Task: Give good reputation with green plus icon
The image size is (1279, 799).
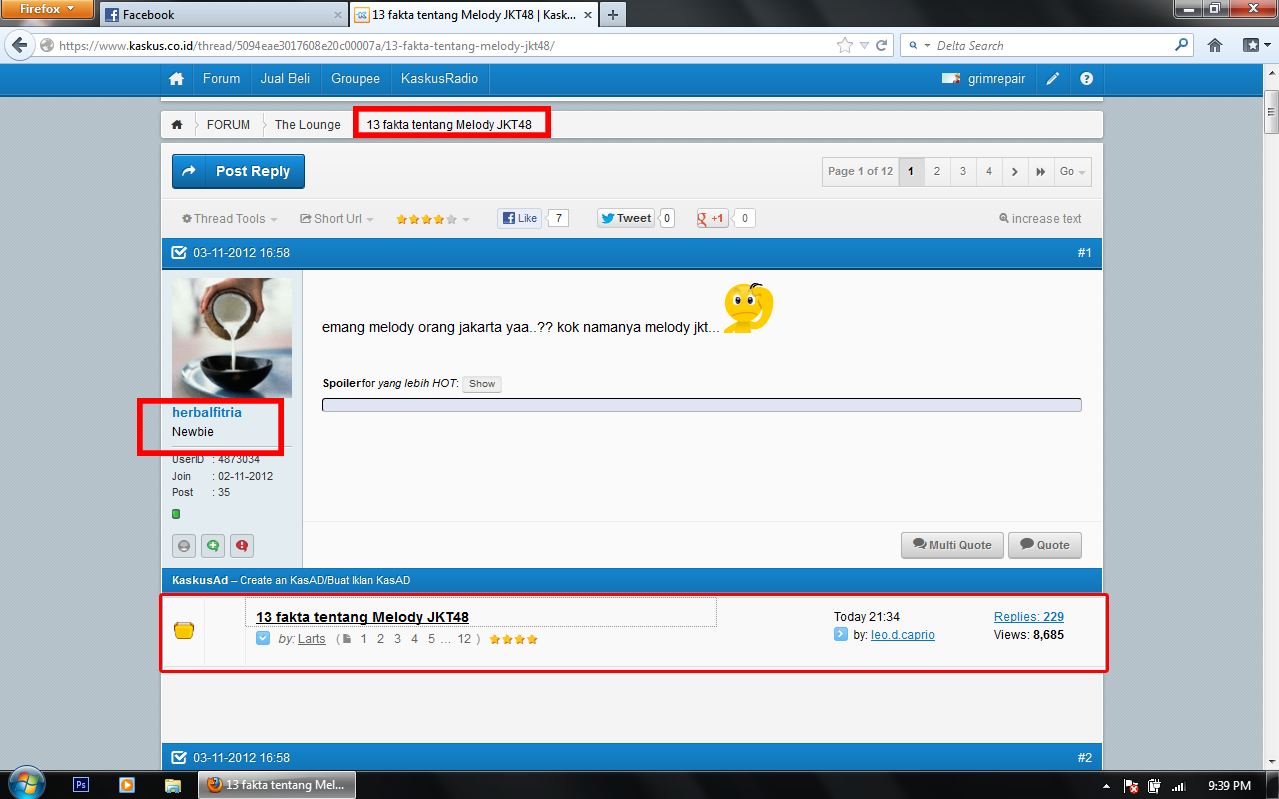Action: click(213, 546)
